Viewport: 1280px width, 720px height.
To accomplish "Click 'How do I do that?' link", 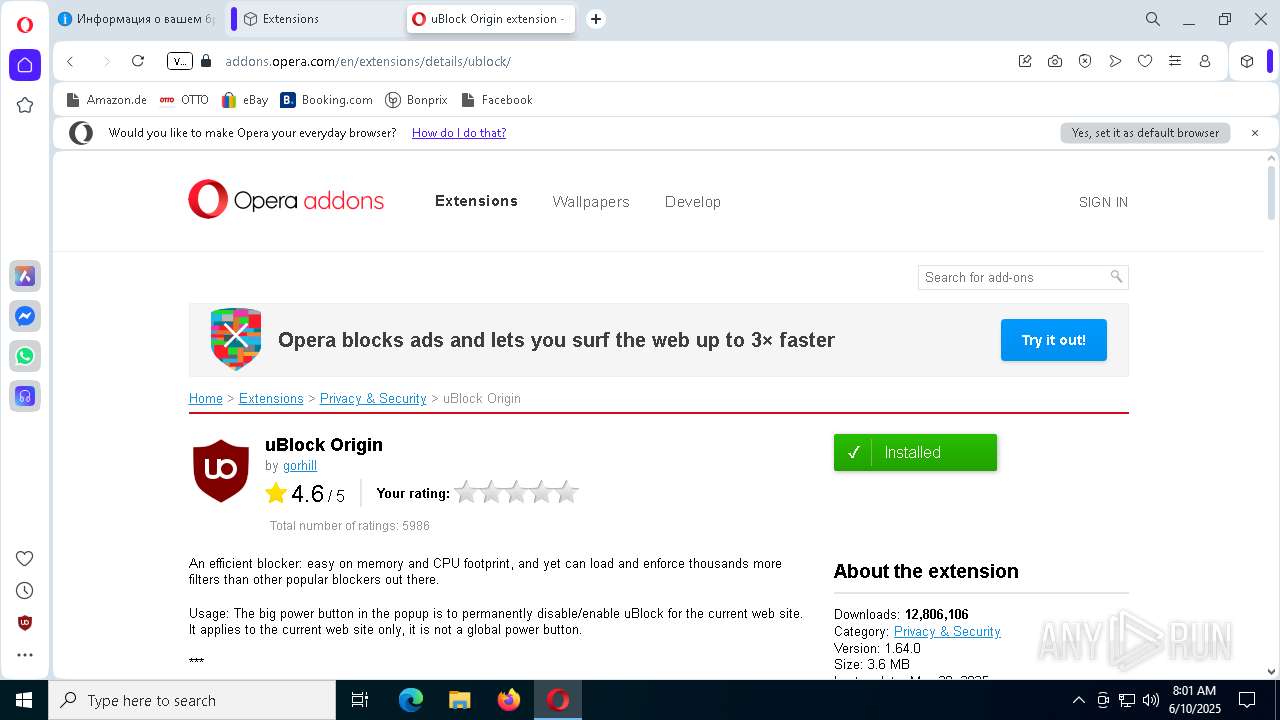I will (459, 133).
